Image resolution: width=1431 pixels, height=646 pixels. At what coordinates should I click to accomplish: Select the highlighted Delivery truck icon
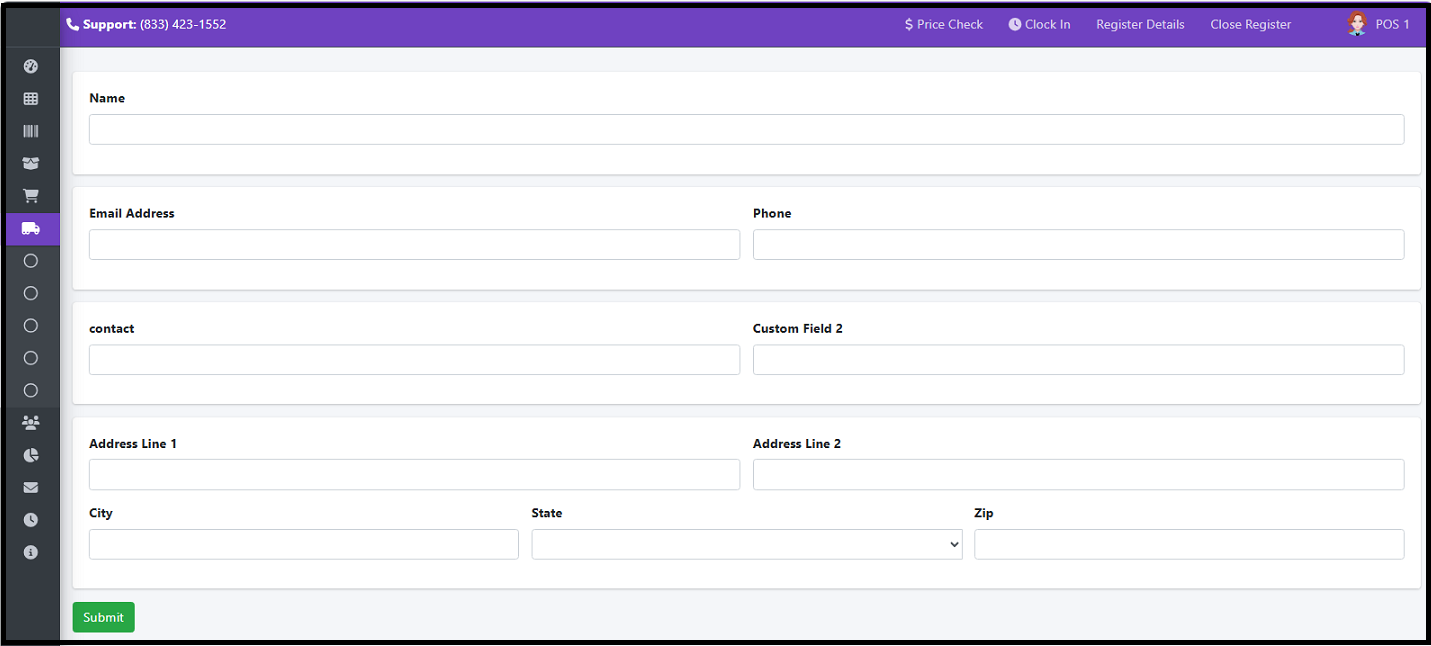point(30,228)
